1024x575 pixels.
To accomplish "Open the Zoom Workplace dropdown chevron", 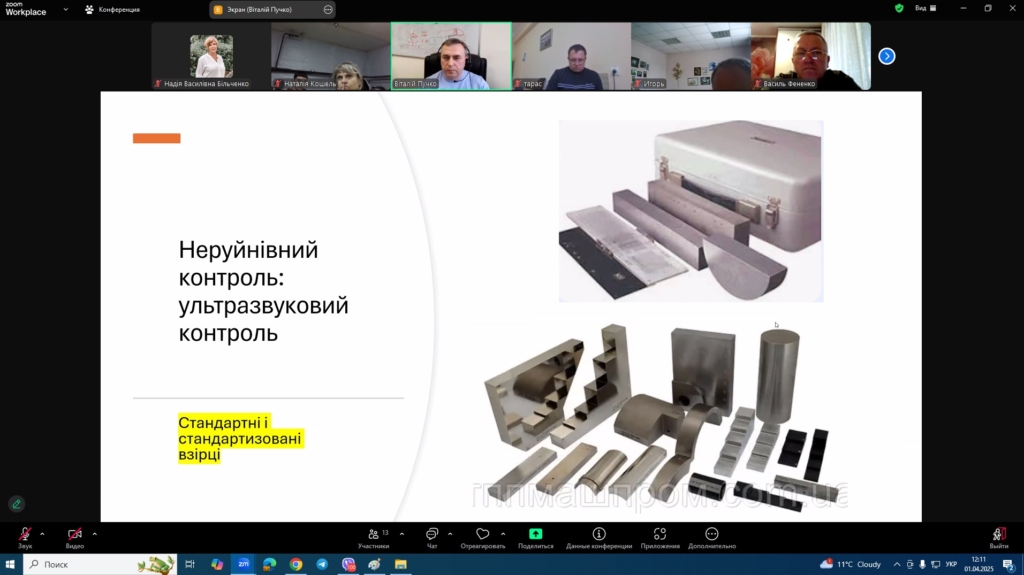I will [x=66, y=9].
